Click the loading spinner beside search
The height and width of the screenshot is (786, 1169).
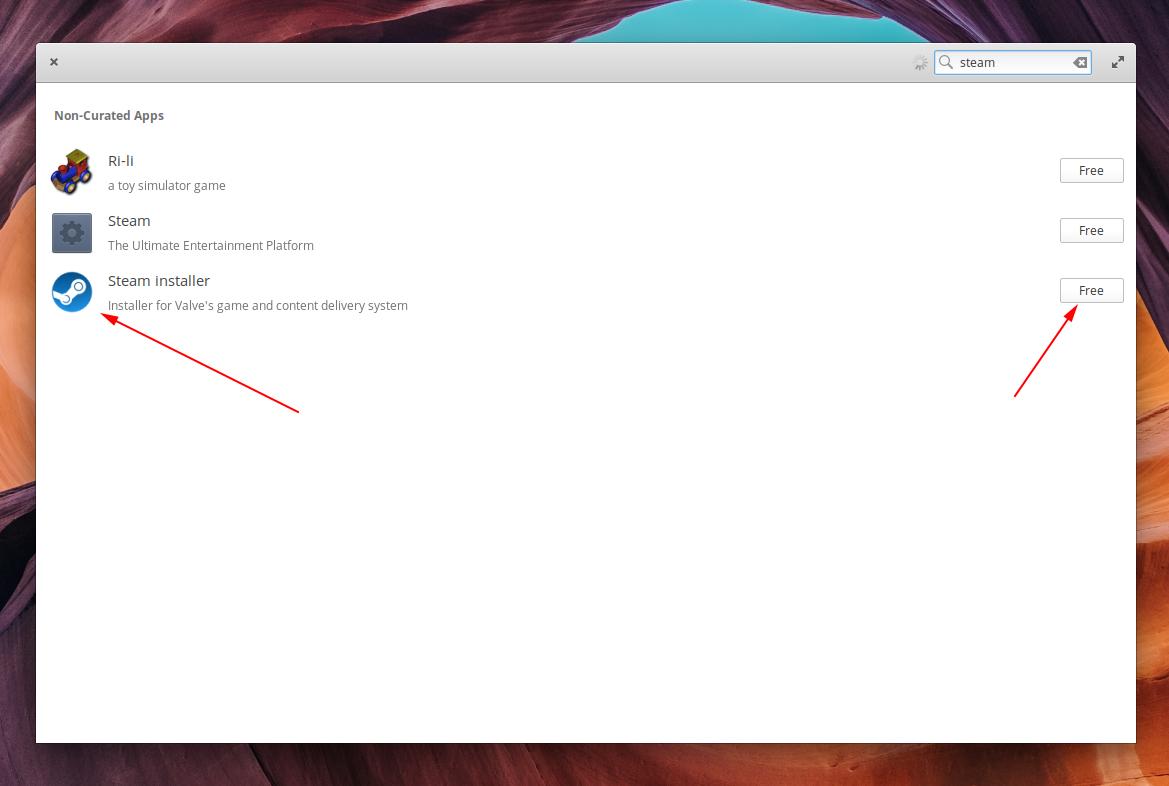pyautogui.click(x=921, y=63)
